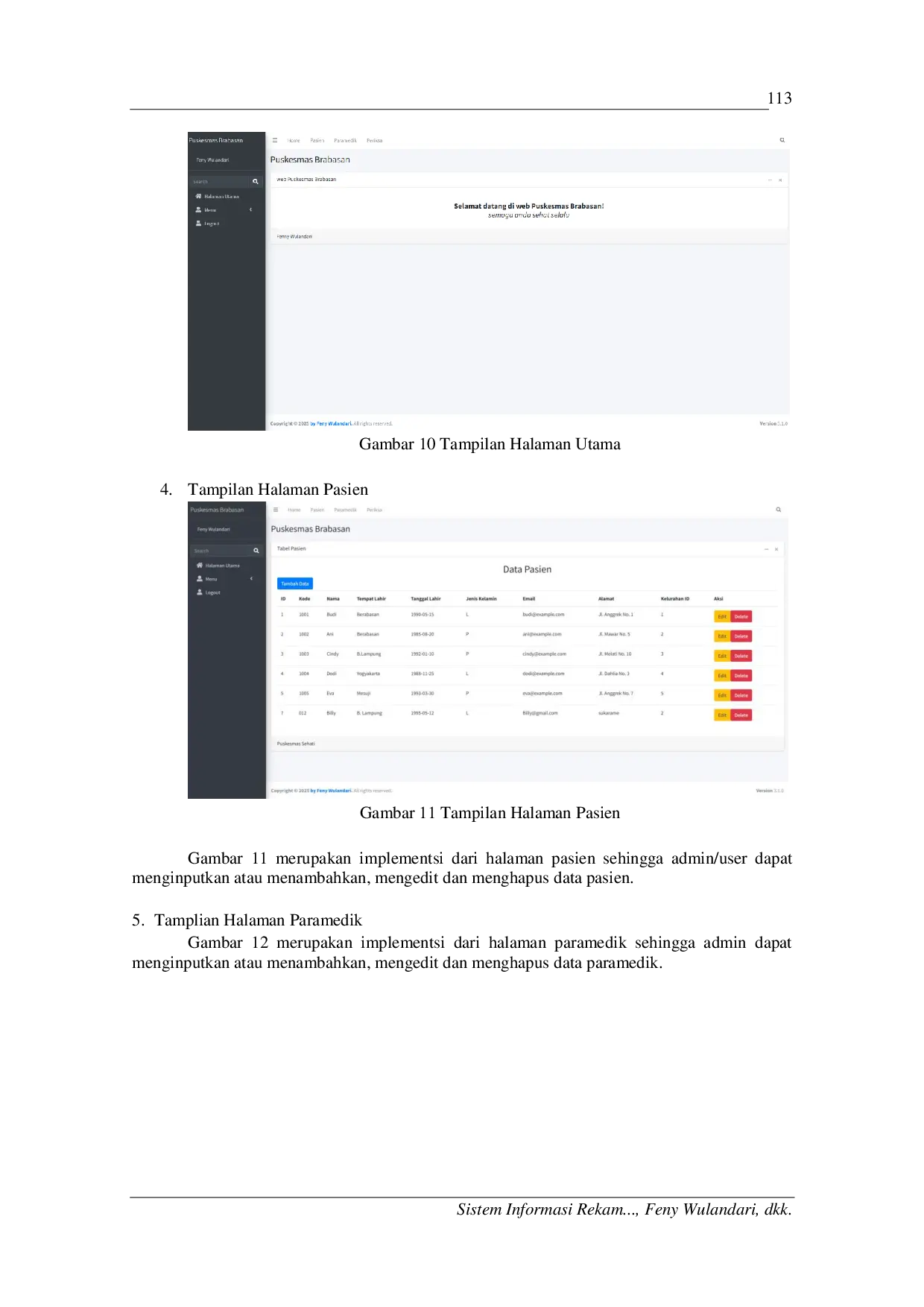Click the Tambah Data button
Screen dimensions: 924x1307
[295, 583]
